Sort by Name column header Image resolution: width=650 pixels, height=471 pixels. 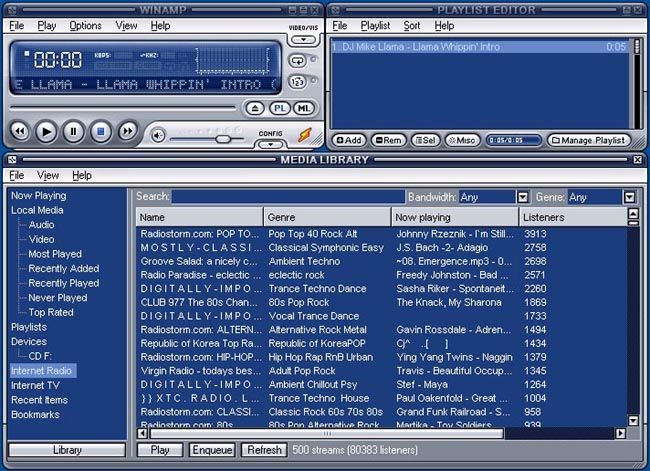pyautogui.click(x=199, y=217)
